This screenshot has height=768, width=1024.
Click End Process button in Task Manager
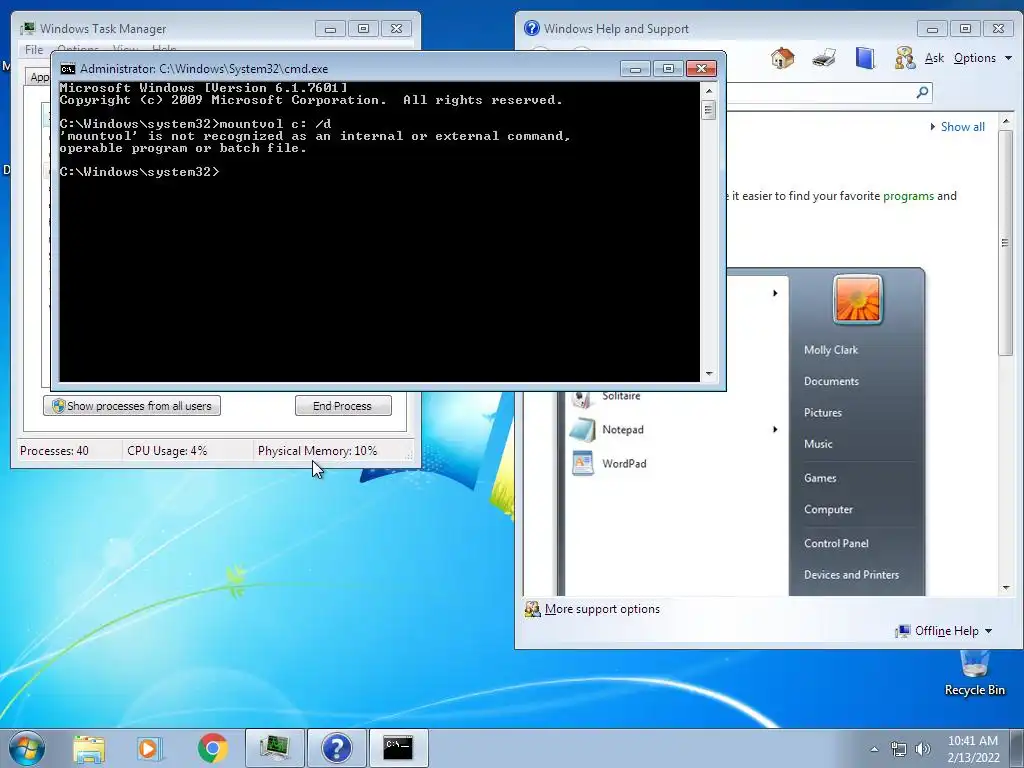coord(343,406)
